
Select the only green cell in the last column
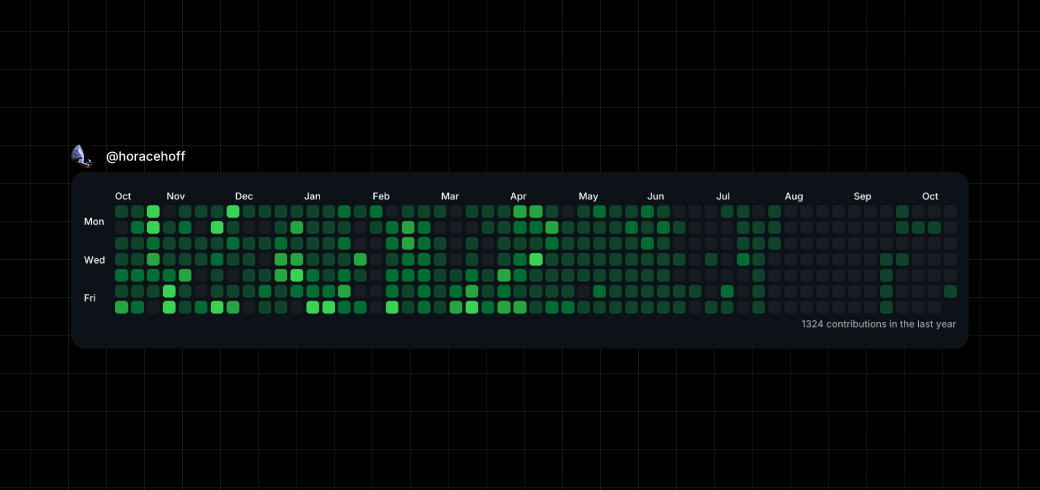pyautogui.click(x=950, y=292)
